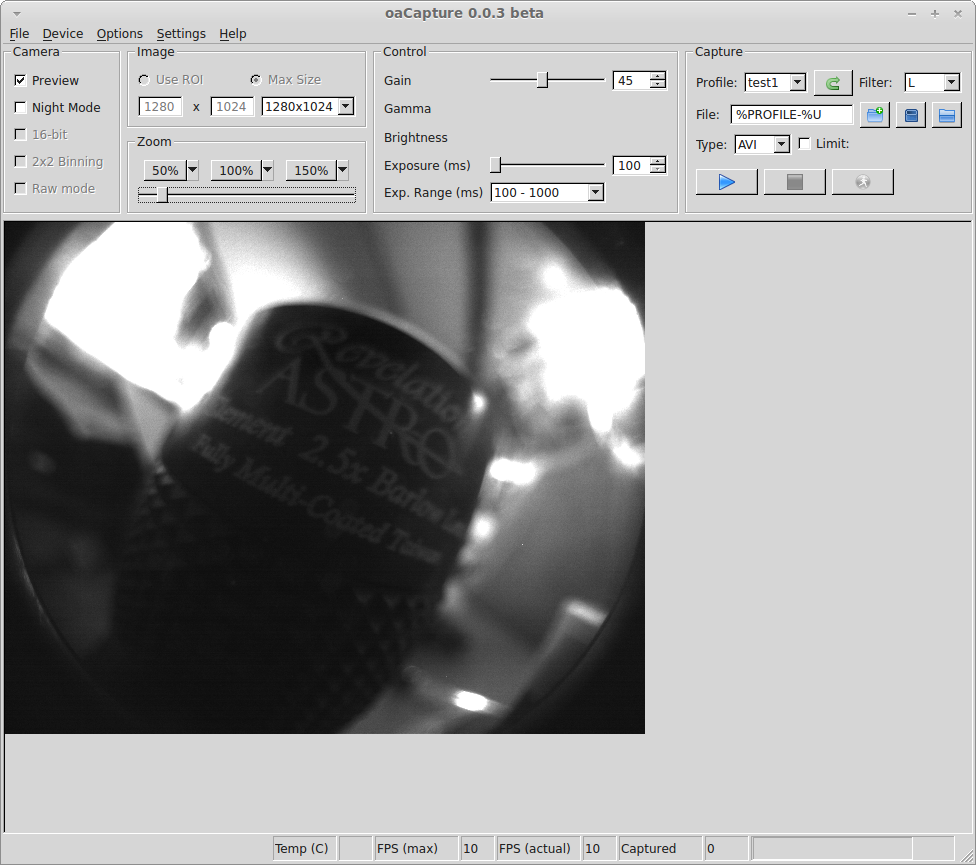Viewport: 976px width, 865px height.
Task: Open the 150% zoom dropdown arrow
Action: [342, 170]
